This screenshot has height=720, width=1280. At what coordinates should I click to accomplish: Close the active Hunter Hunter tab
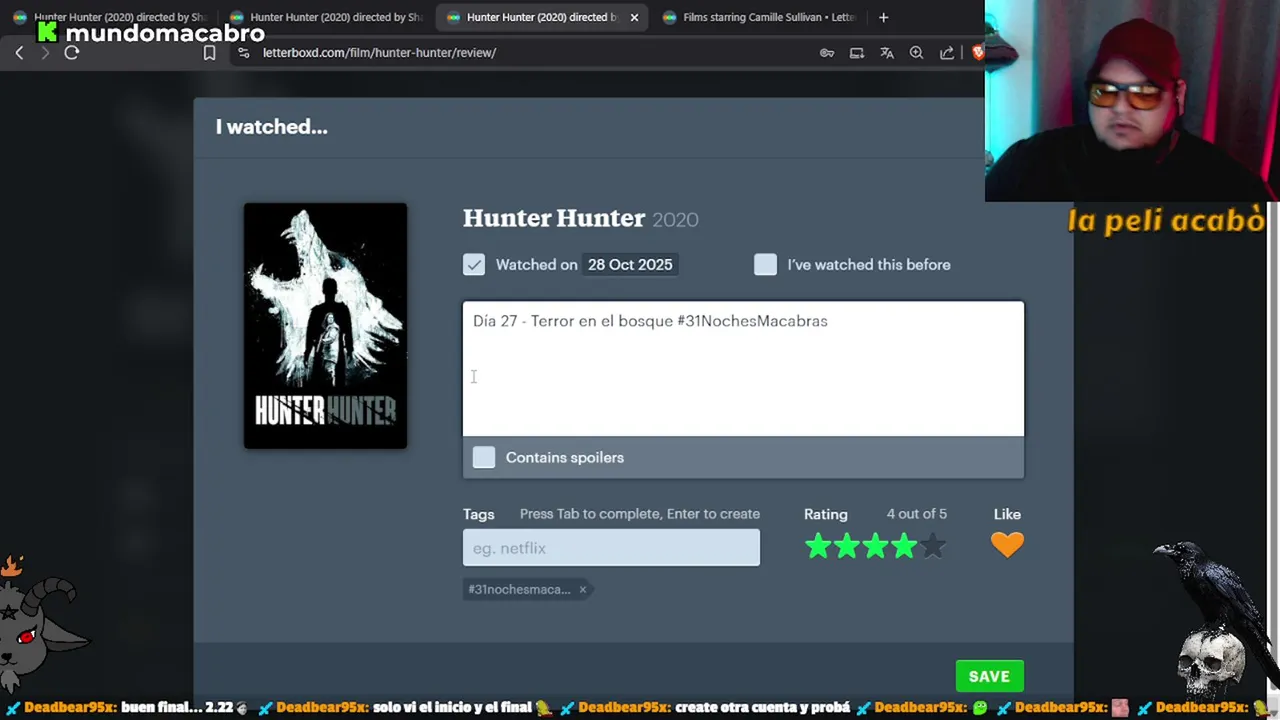[634, 17]
